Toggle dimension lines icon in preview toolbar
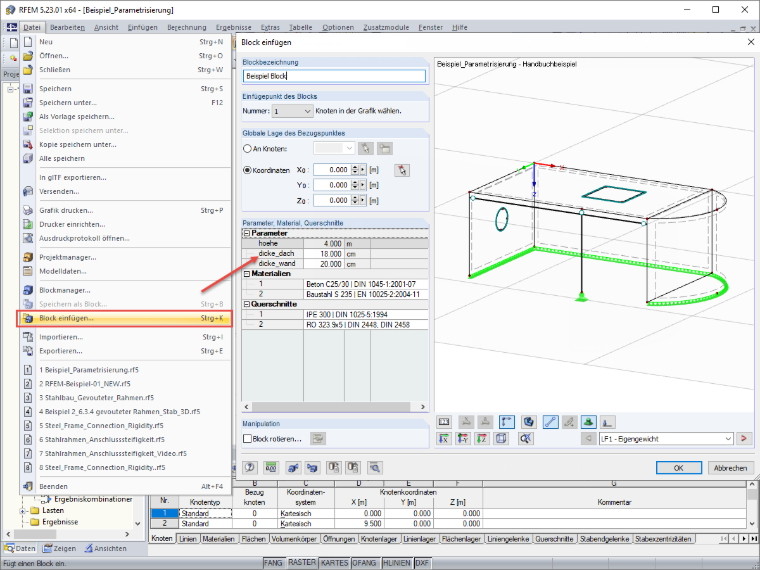This screenshot has width=760, height=570. click(x=507, y=422)
